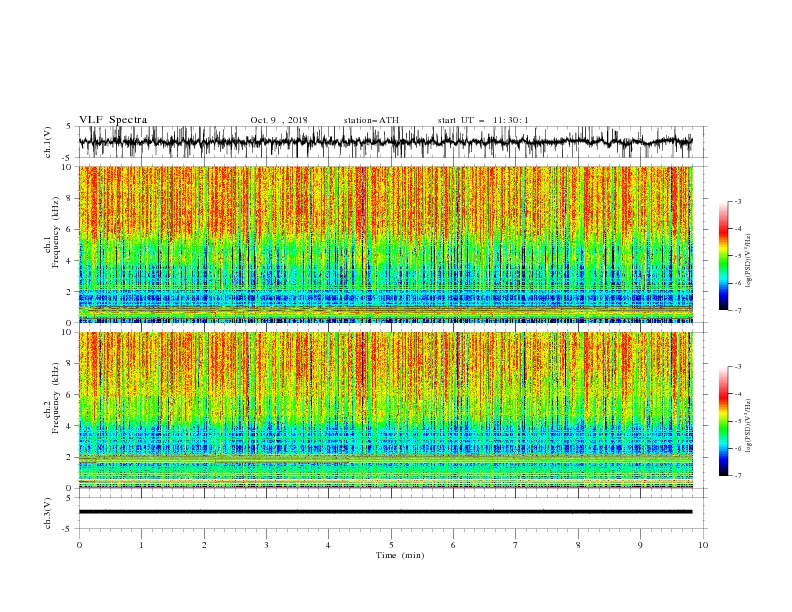Click the ch.1 colorbar "log(PSD)(V²/Hz)" label
Image resolution: width=792 pixels, height=612 pixels.
748,261
